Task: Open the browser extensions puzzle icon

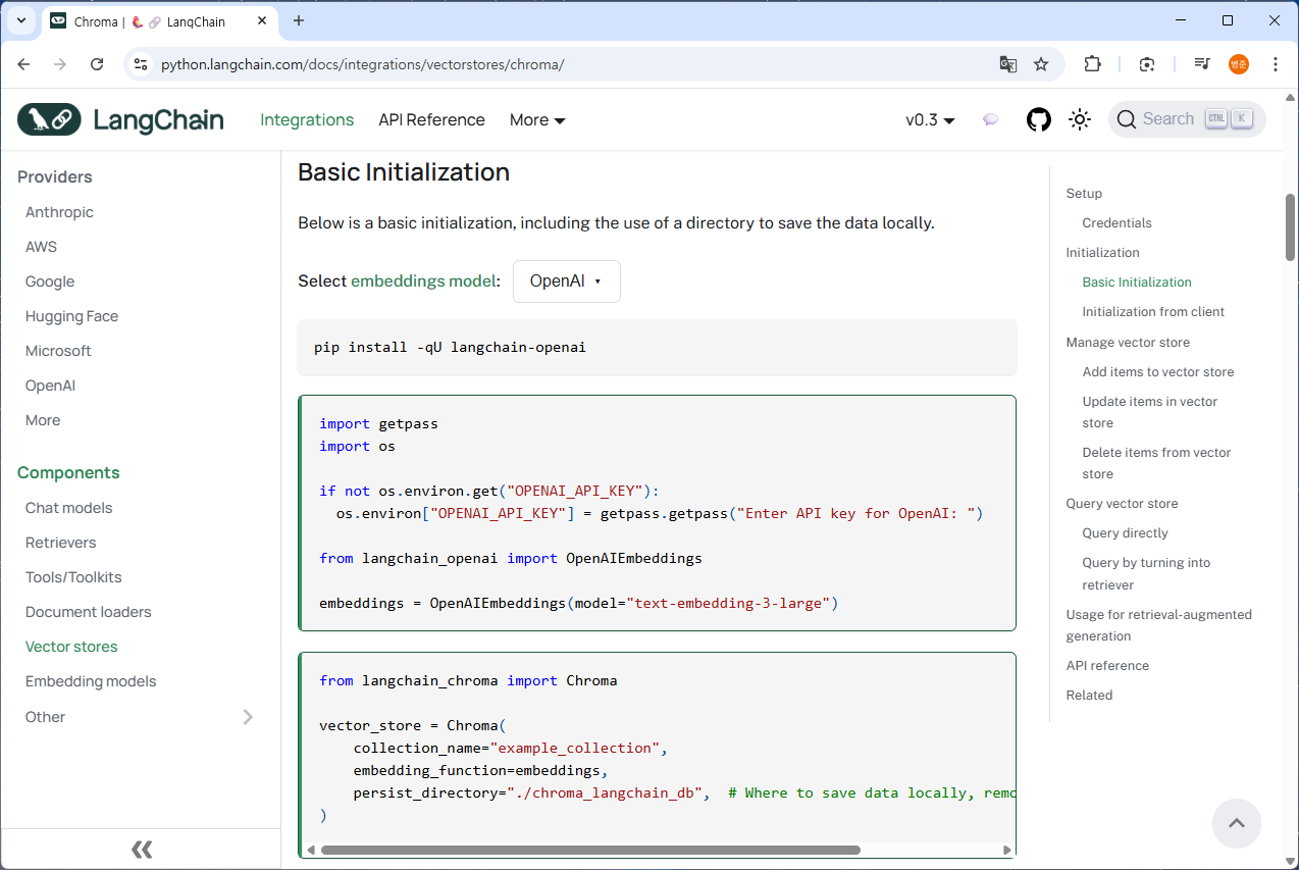Action: pos(1092,64)
